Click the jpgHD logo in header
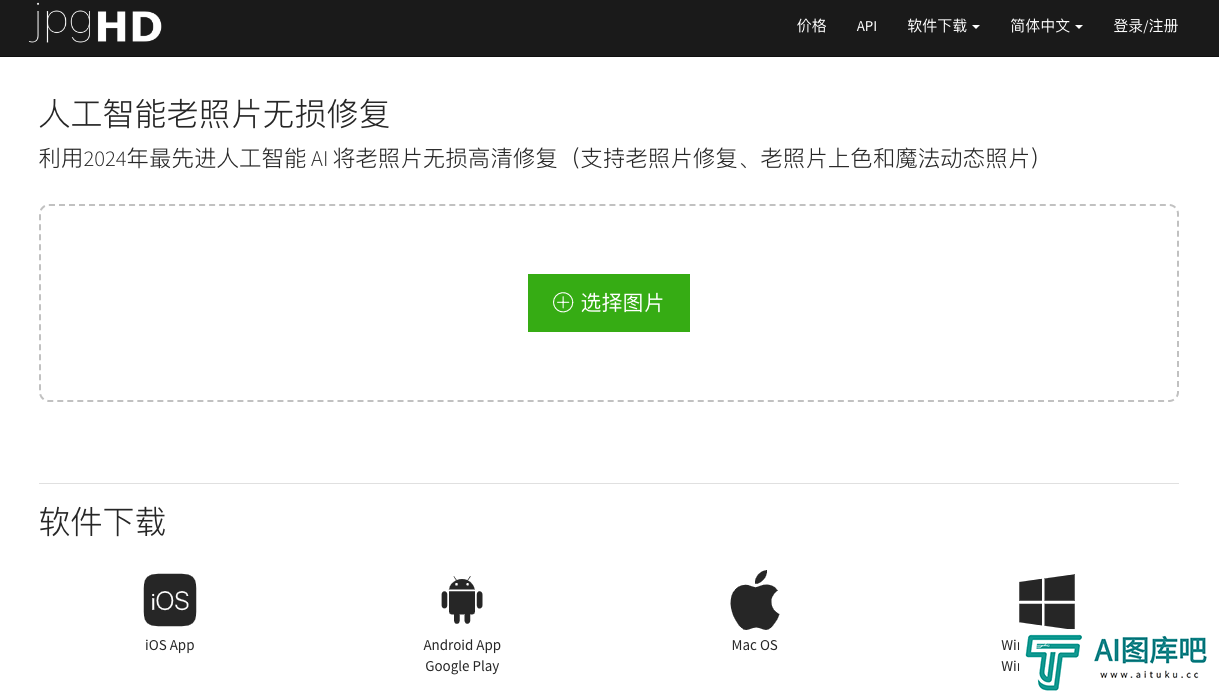The image size is (1219, 694). [x=96, y=24]
